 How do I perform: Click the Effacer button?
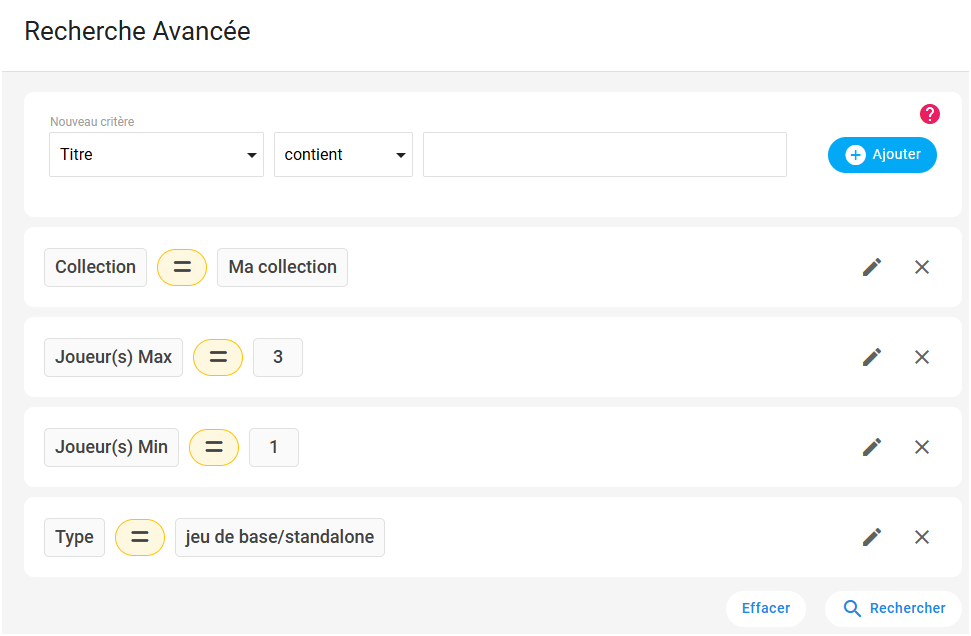click(x=766, y=608)
